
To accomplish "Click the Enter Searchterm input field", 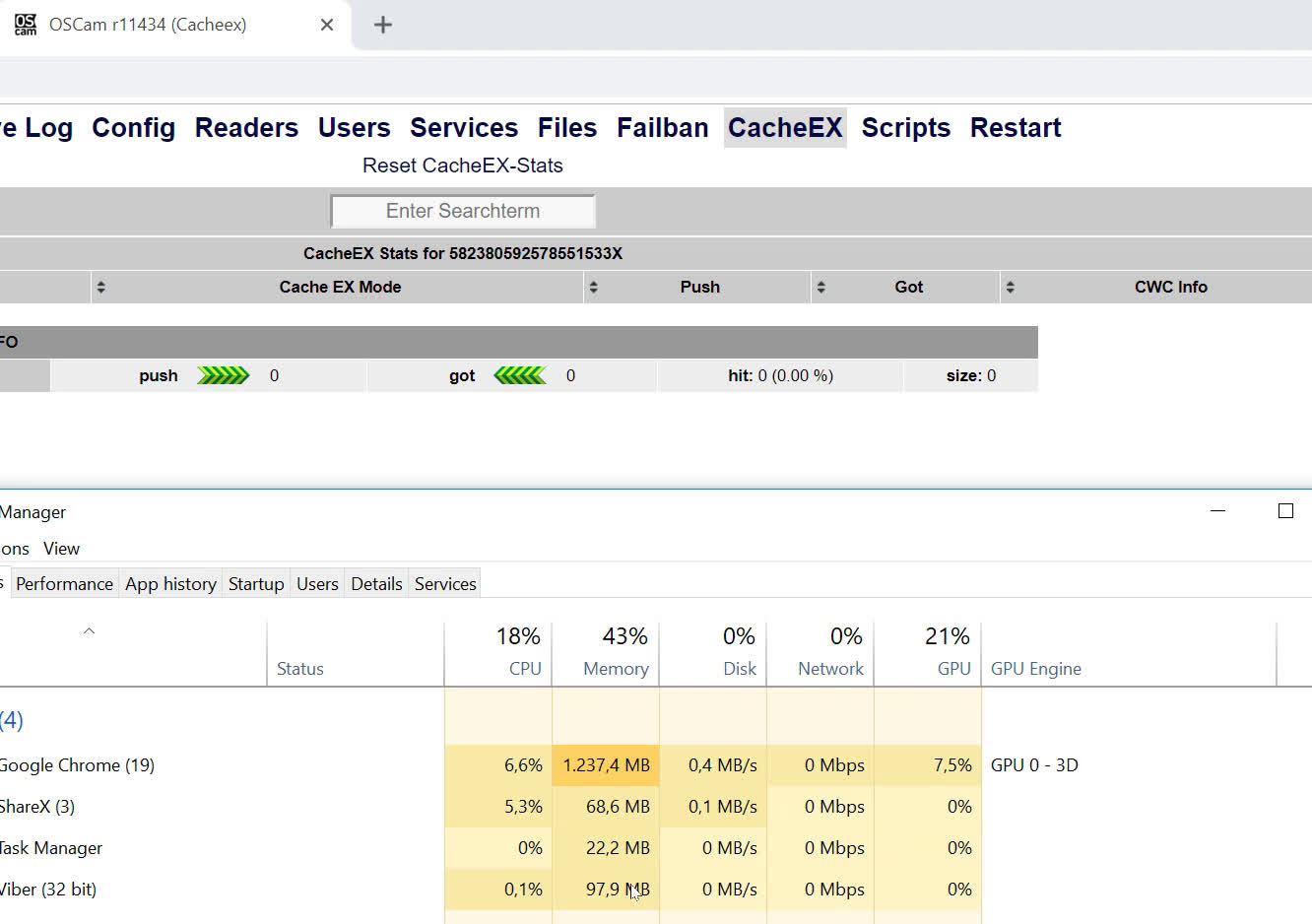I will (x=463, y=211).
